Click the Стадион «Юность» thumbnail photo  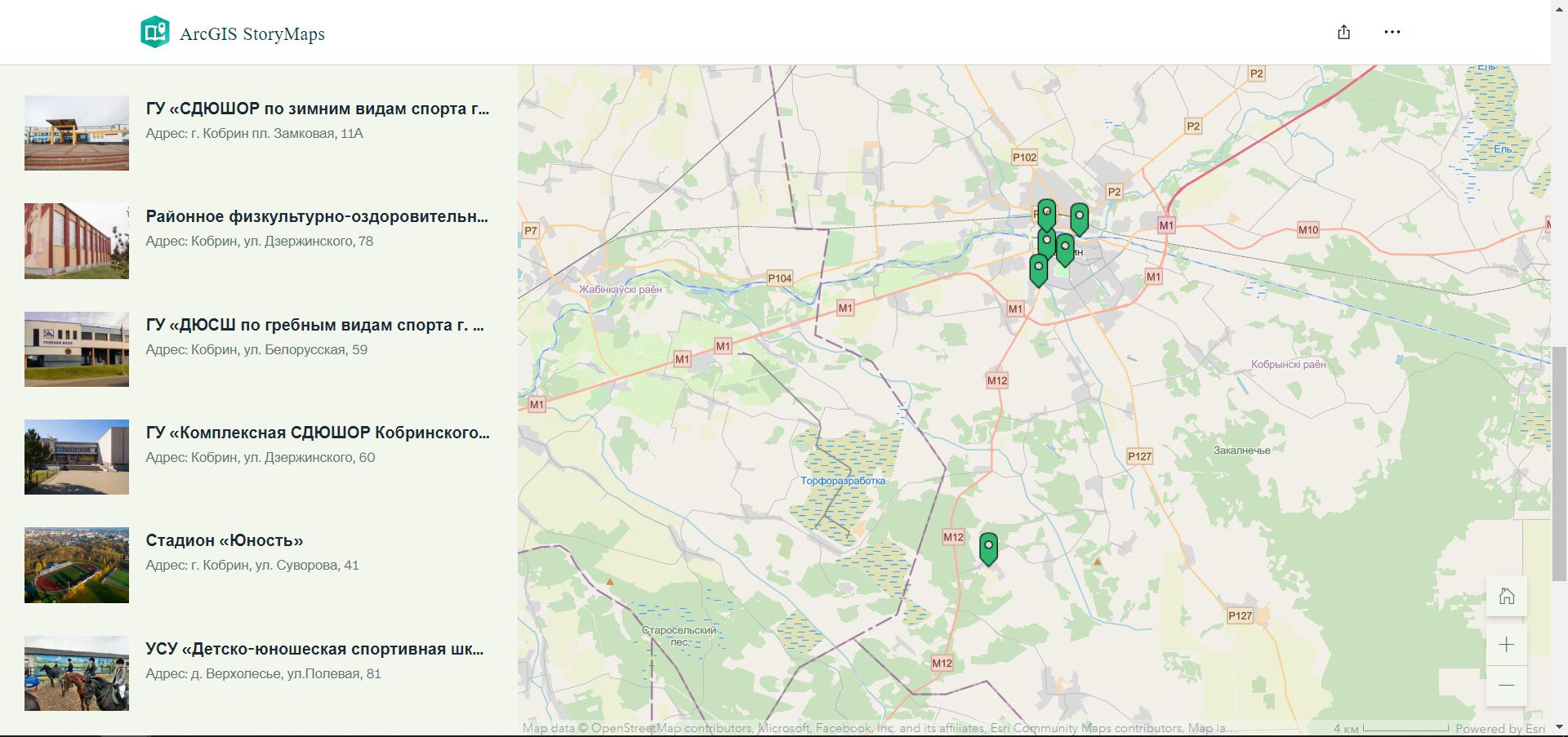(x=77, y=565)
